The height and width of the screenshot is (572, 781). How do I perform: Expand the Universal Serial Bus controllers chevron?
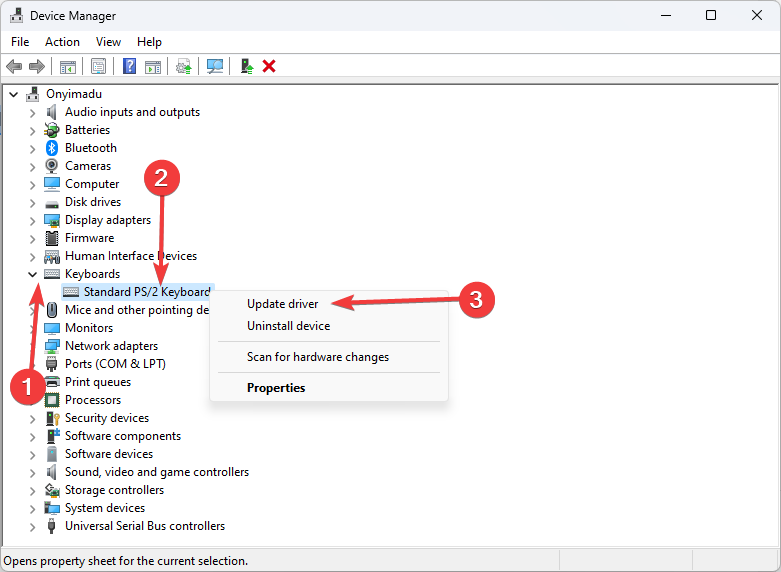32,527
